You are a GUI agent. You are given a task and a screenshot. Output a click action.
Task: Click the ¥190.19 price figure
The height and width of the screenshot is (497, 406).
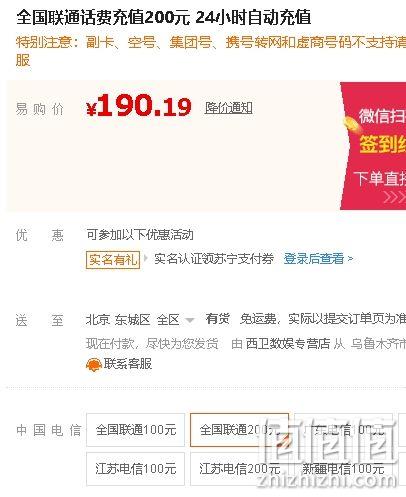click(x=139, y=106)
